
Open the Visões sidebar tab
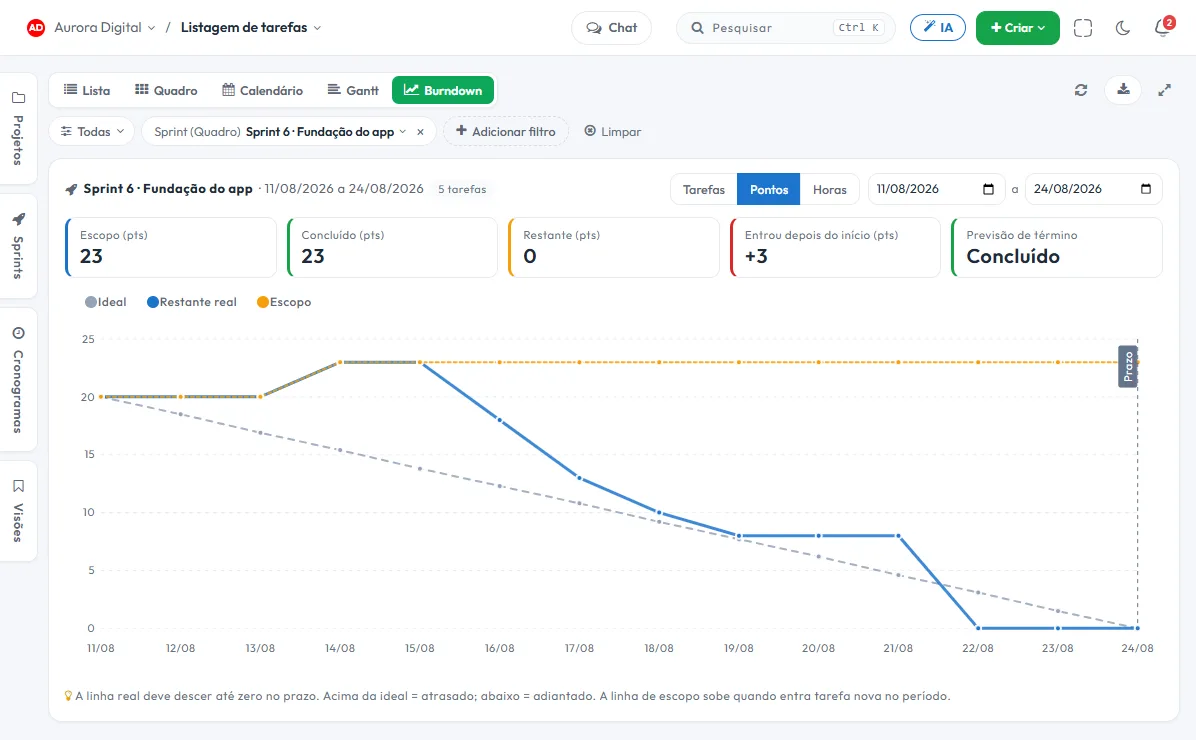pyautogui.click(x=18, y=511)
